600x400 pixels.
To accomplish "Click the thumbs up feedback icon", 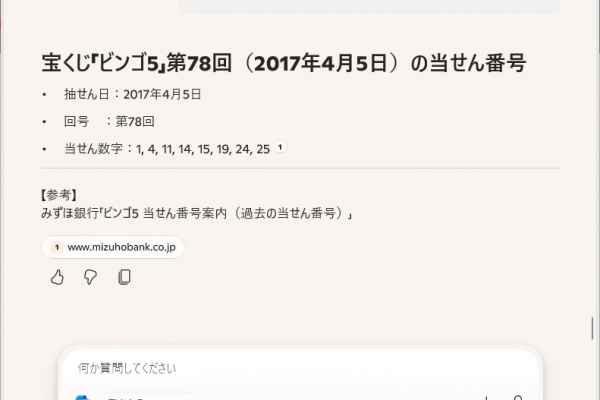I will pyautogui.click(x=57, y=277).
